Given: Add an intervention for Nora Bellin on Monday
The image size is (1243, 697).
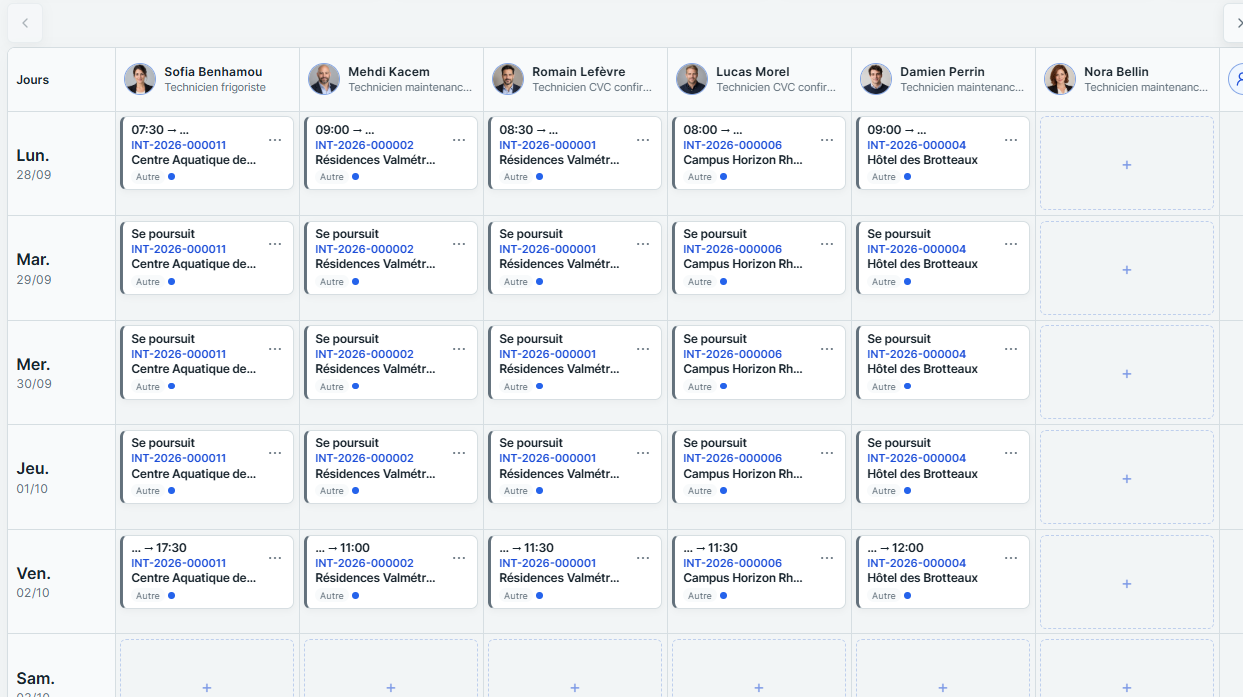Looking at the screenshot, I should (1127, 164).
